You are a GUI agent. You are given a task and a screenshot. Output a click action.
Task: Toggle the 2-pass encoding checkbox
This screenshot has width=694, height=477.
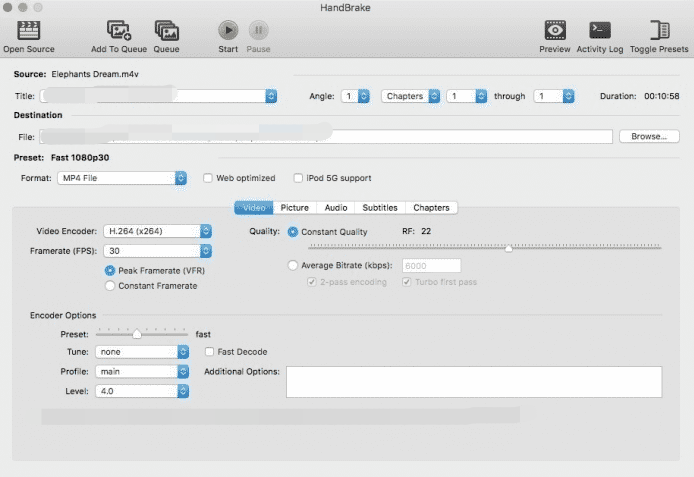click(x=312, y=282)
